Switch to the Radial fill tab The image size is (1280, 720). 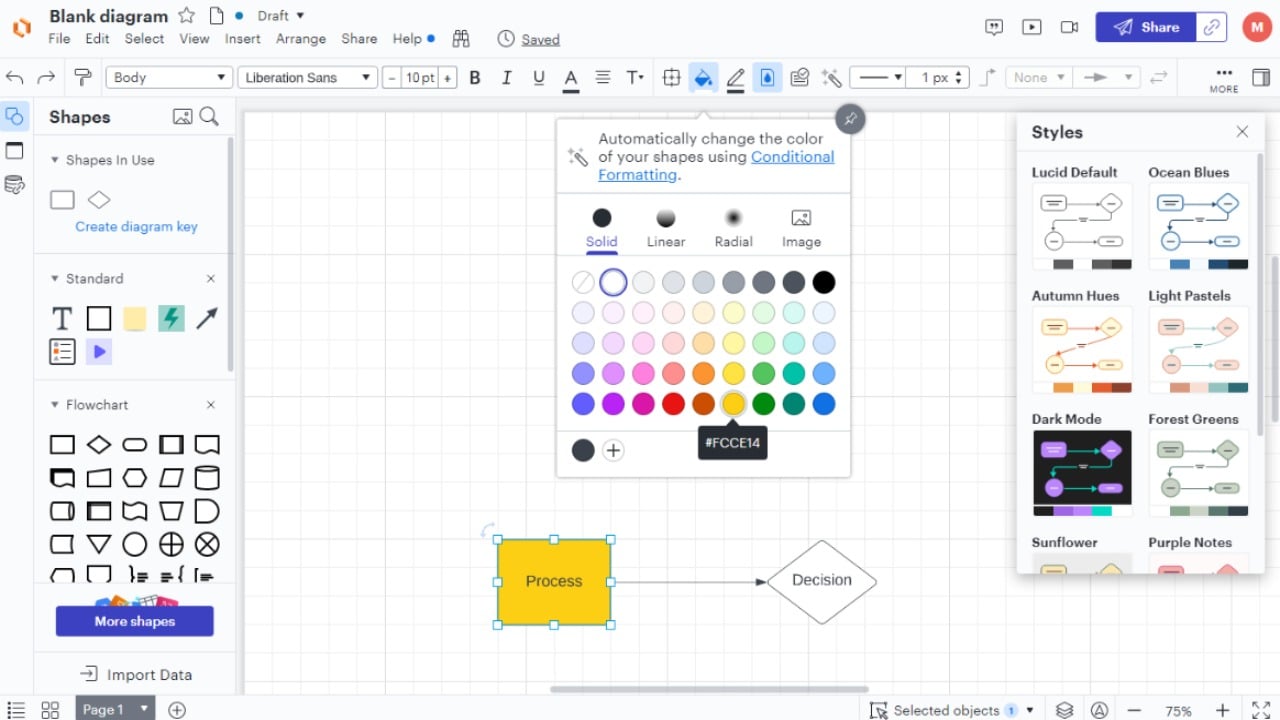coord(733,228)
